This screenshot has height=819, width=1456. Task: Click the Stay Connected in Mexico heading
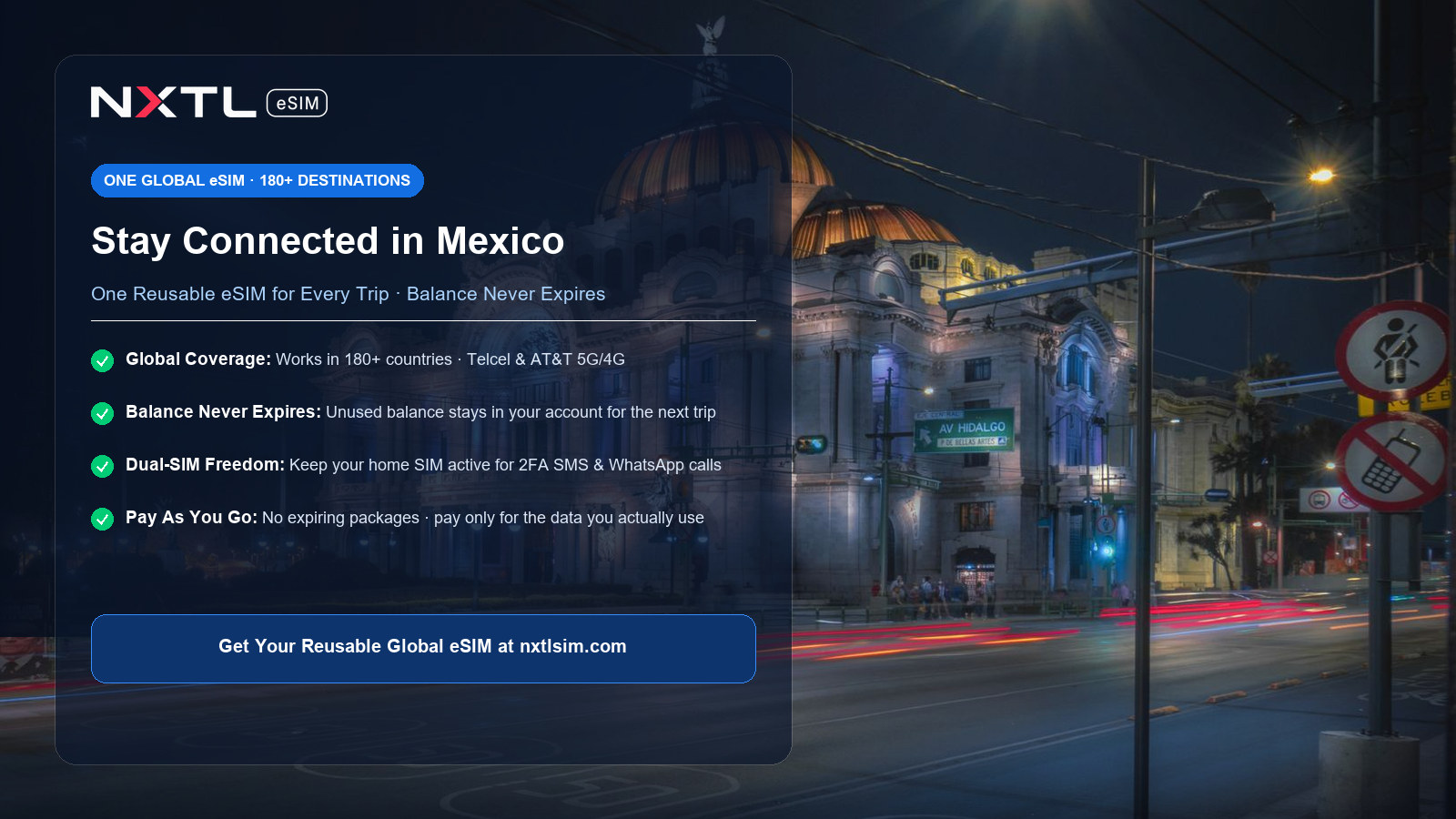328,241
